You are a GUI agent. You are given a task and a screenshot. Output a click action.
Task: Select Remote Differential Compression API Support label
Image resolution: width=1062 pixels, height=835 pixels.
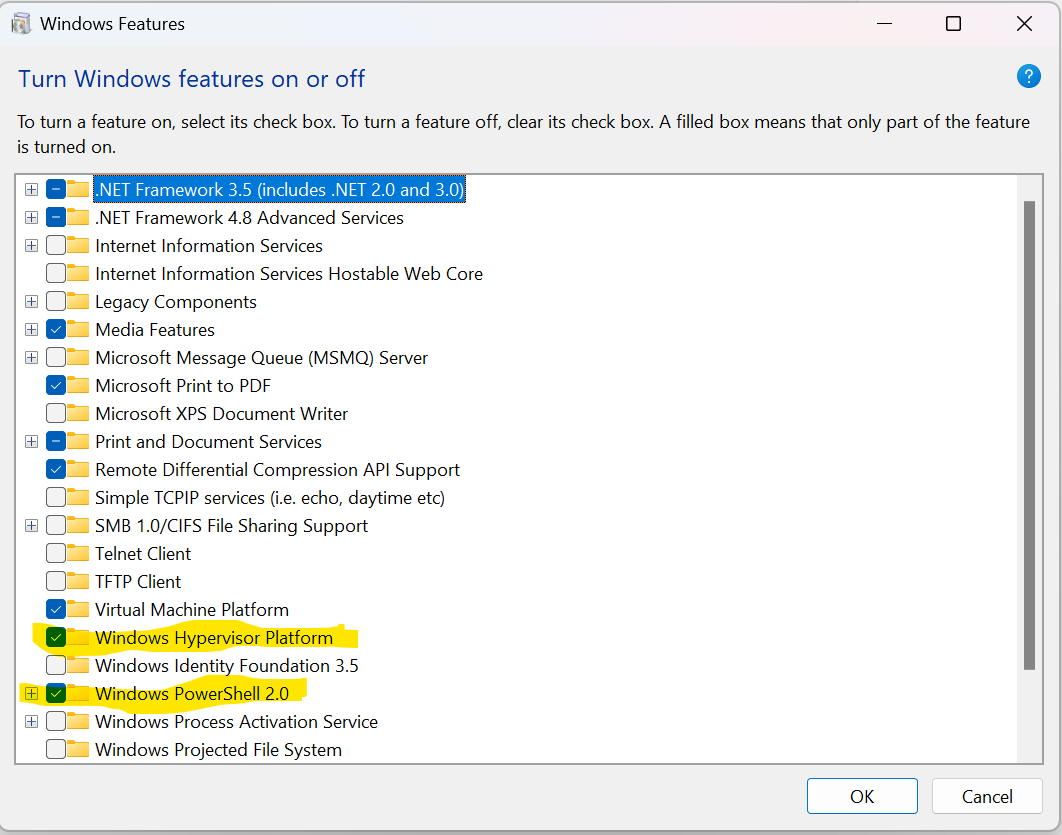coord(278,469)
